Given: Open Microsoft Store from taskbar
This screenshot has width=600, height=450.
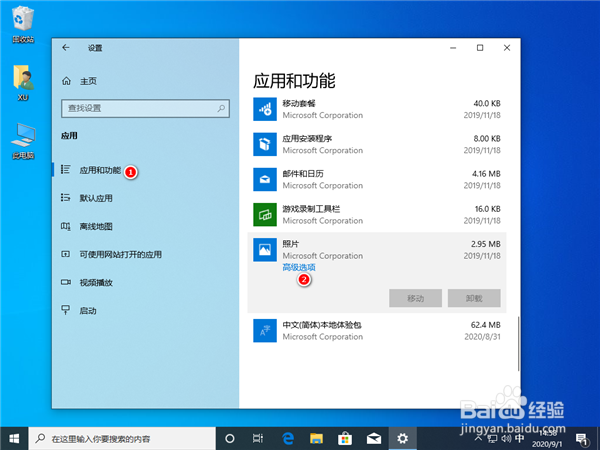Looking at the screenshot, I should tap(345, 439).
